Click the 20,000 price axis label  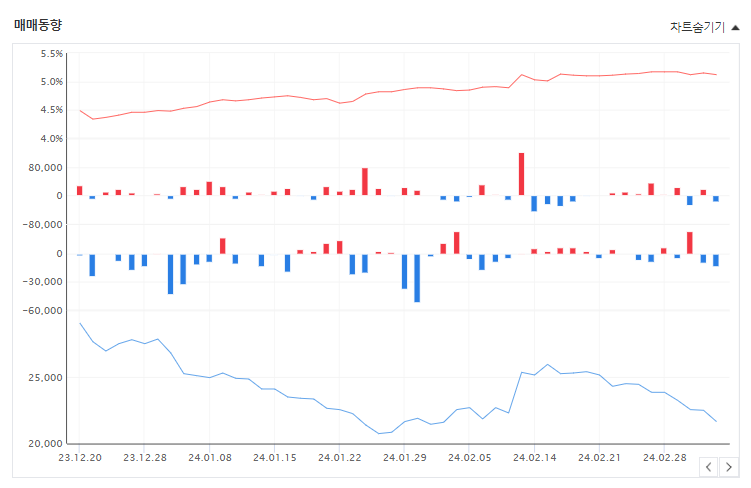[46, 444]
